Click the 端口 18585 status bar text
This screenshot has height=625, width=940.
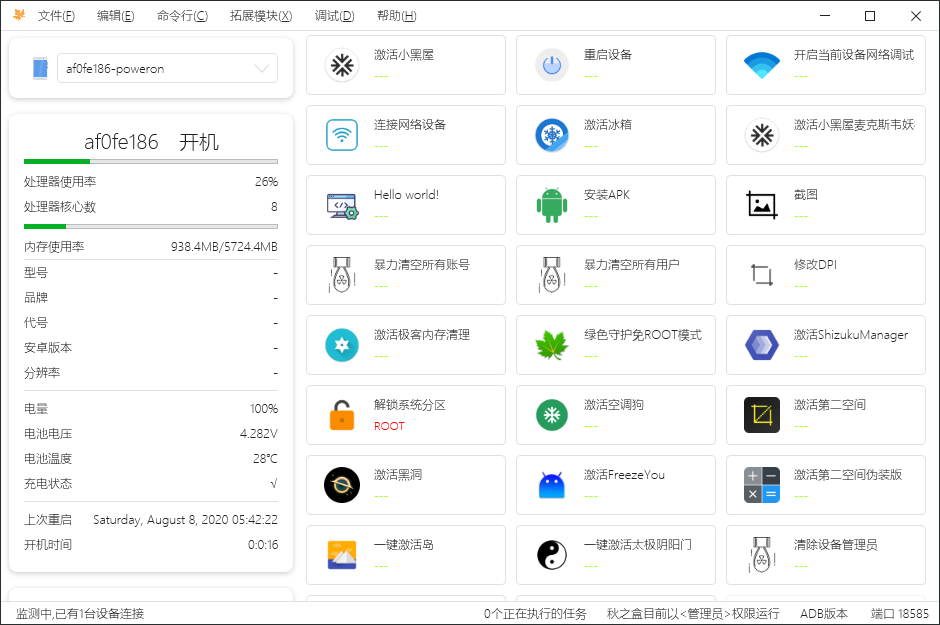899,613
